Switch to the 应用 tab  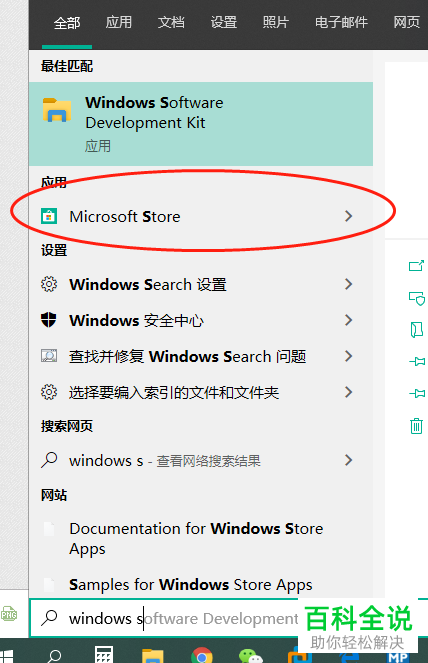pyautogui.click(x=119, y=22)
